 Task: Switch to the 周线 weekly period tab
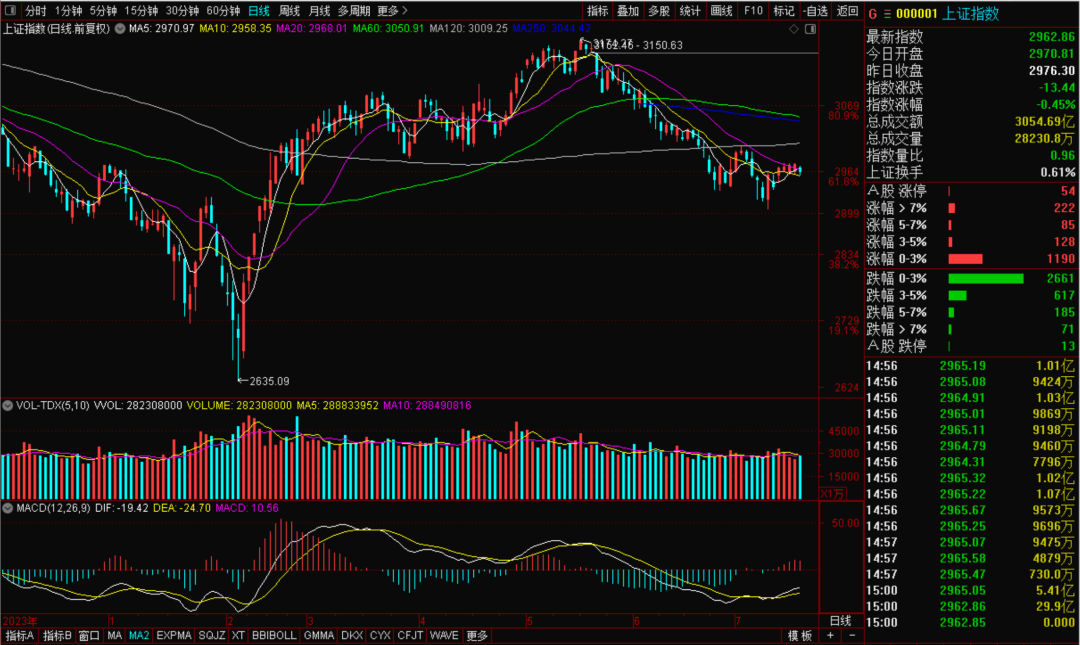click(290, 11)
